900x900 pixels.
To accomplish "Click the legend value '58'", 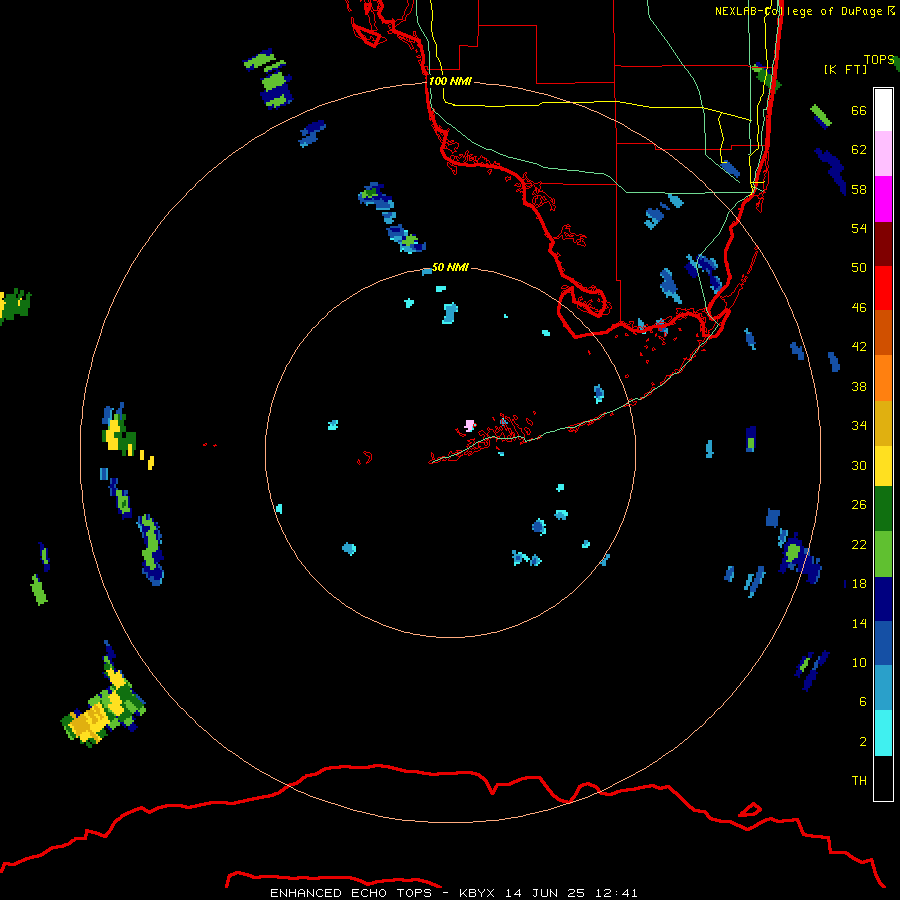I will click(x=859, y=189).
